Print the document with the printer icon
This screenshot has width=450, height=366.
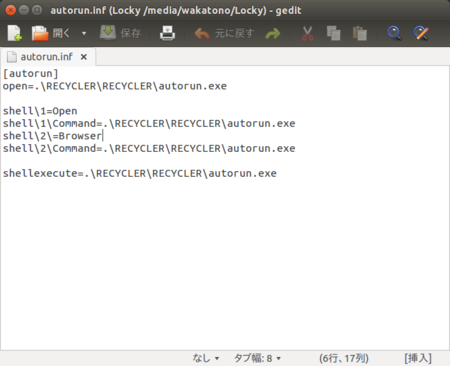click(167, 33)
